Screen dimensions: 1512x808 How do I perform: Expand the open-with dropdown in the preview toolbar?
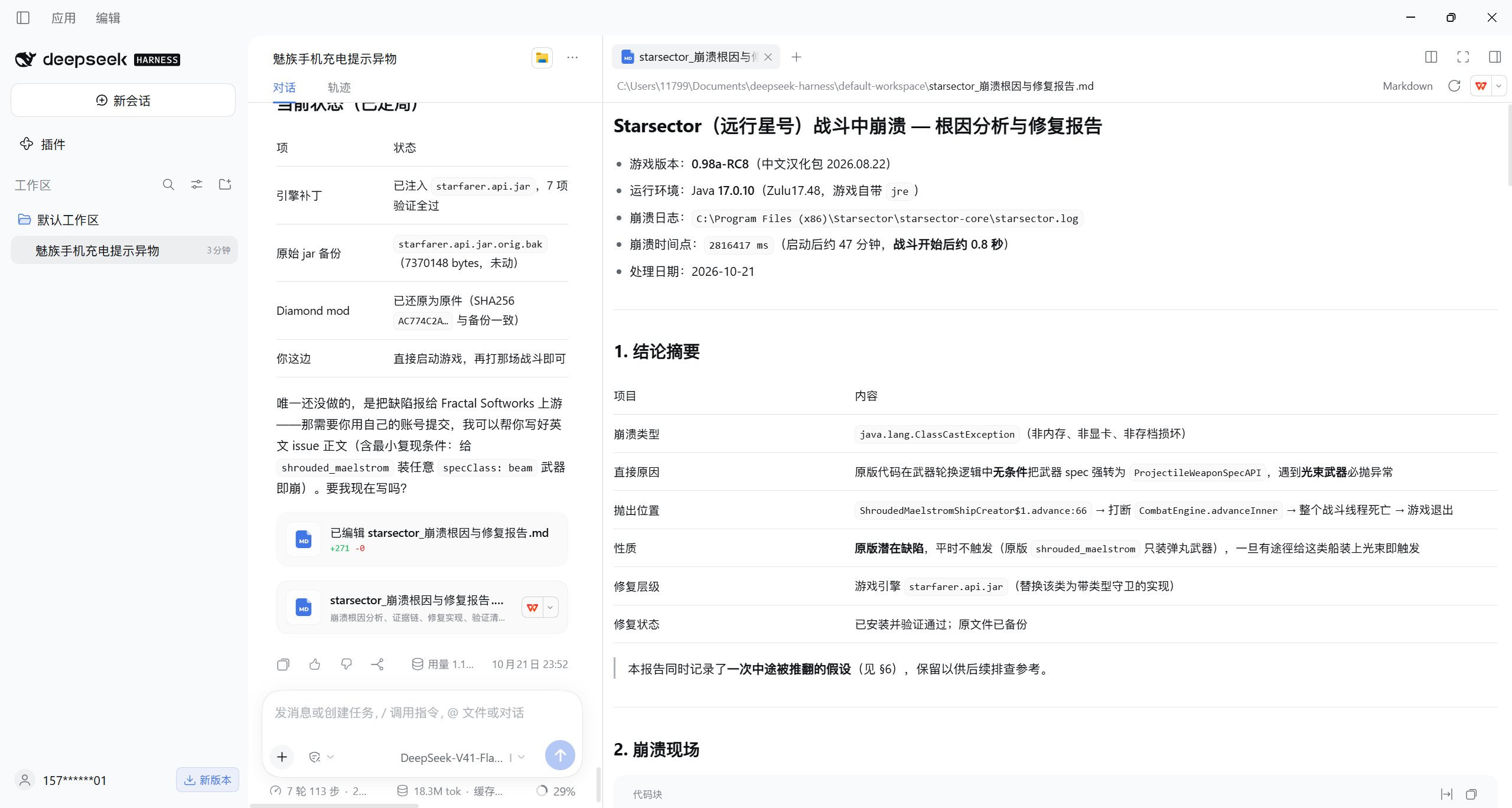1498,86
